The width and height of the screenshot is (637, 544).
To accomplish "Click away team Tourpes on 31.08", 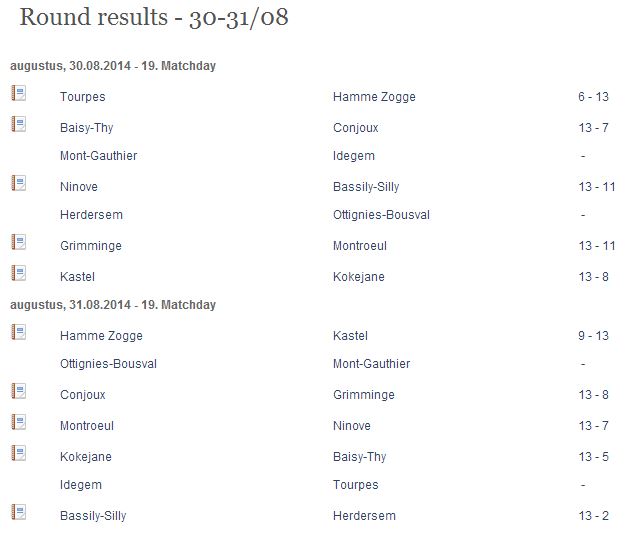I will point(356,485).
